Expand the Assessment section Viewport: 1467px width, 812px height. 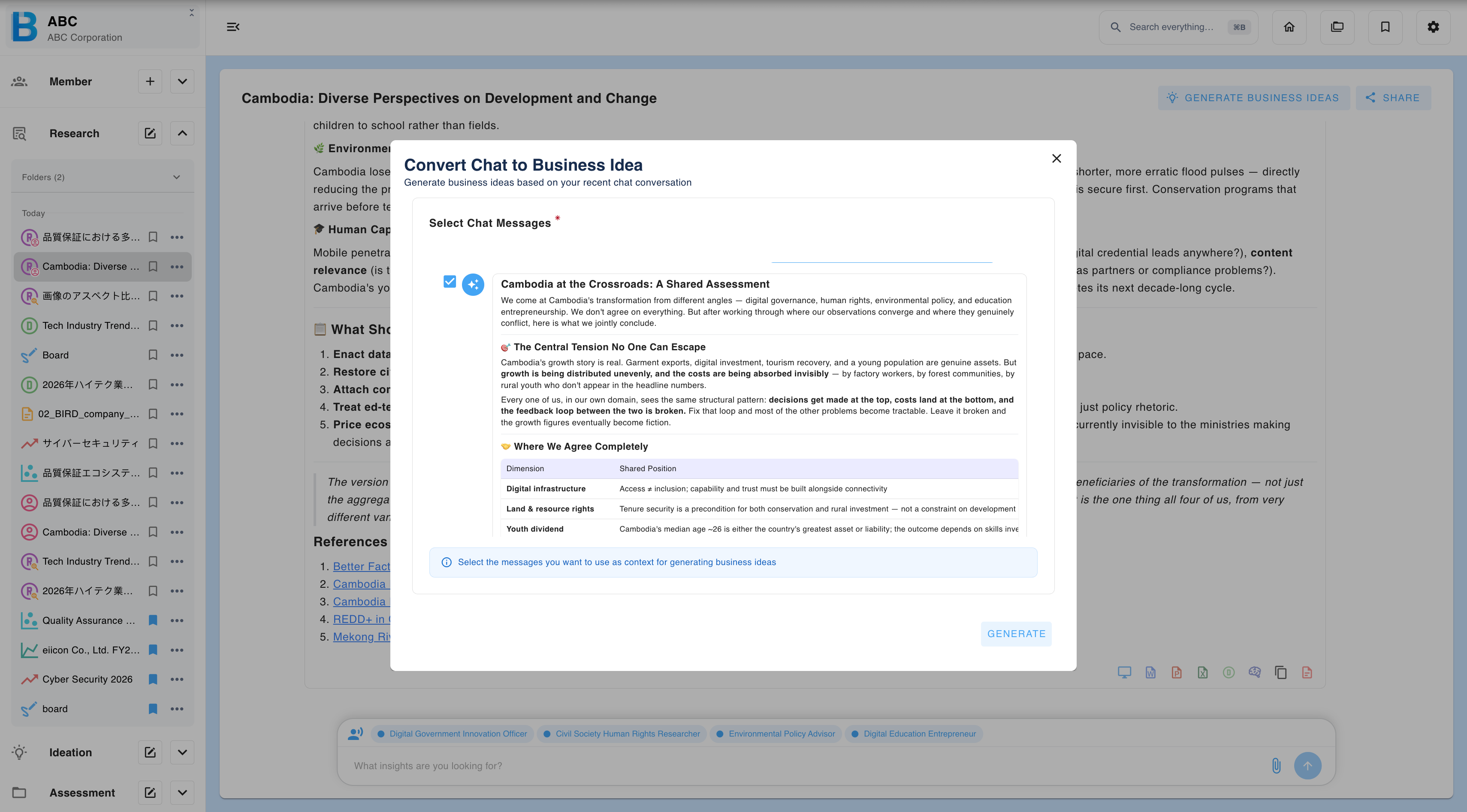click(x=182, y=793)
